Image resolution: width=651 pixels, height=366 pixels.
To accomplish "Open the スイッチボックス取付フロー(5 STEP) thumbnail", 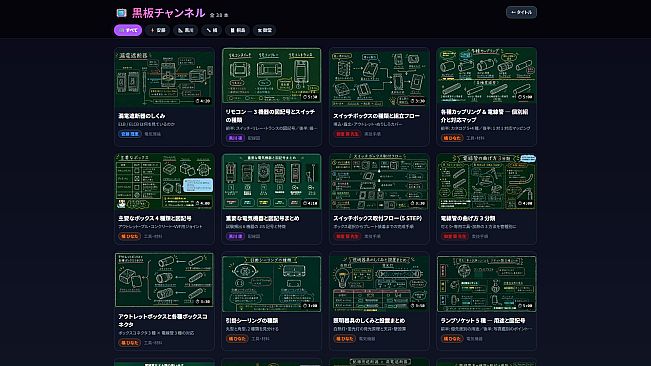I will 379,181.
